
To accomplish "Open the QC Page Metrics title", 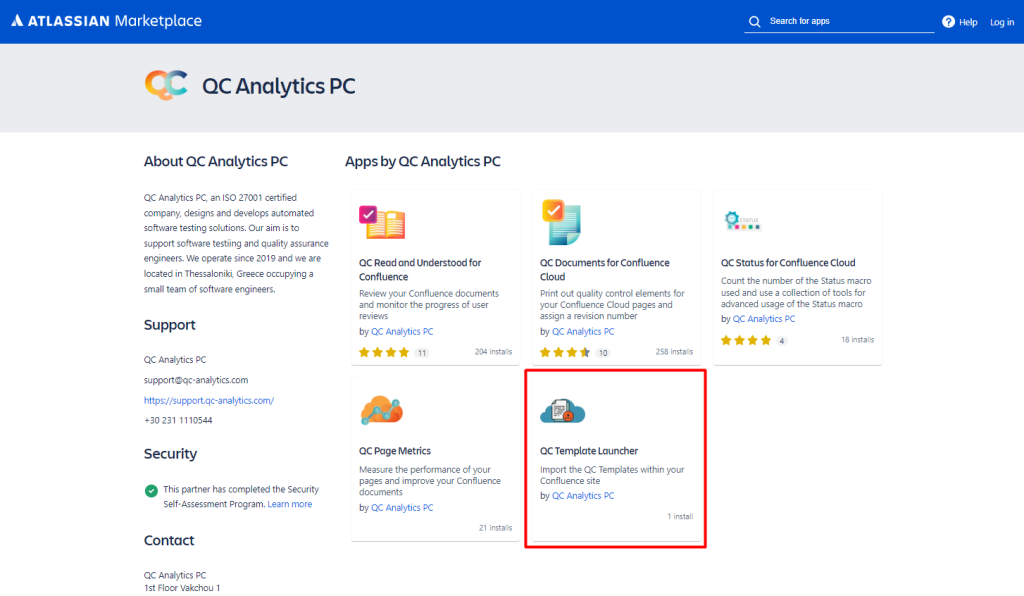I will click(394, 450).
